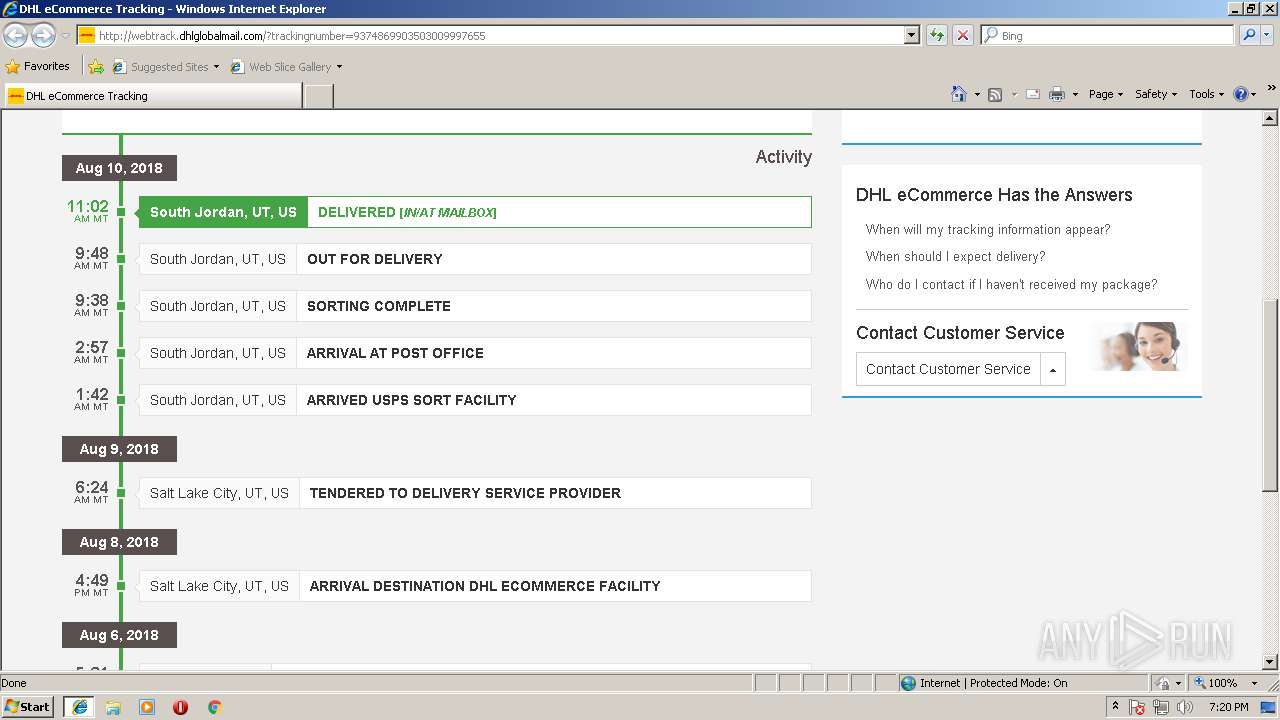Refresh the page using the refresh icon

[937, 35]
